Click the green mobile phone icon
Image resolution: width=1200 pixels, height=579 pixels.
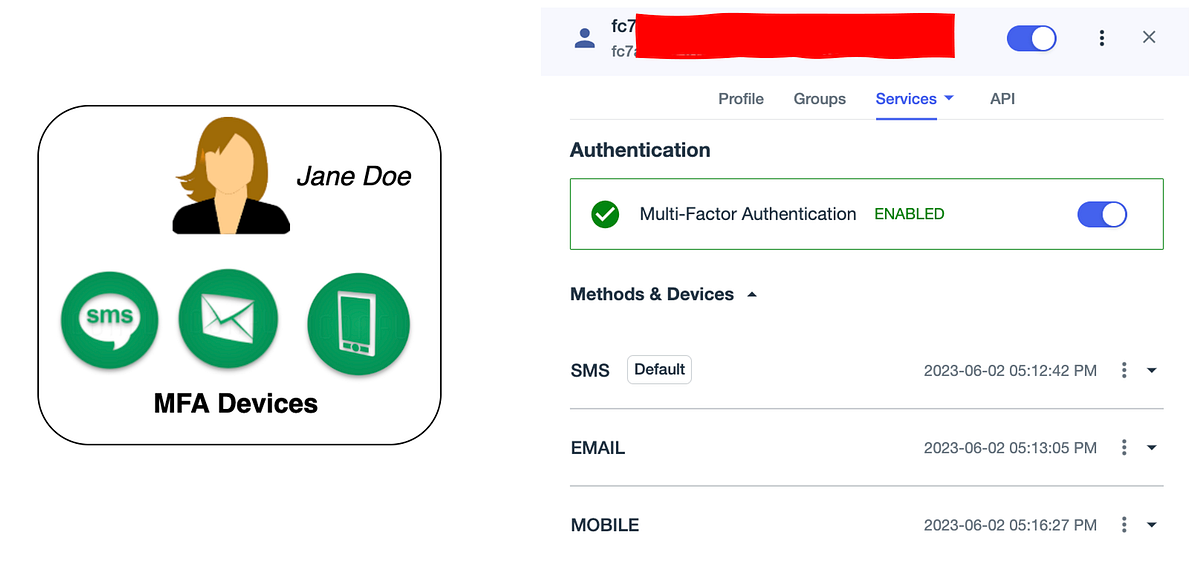click(359, 323)
